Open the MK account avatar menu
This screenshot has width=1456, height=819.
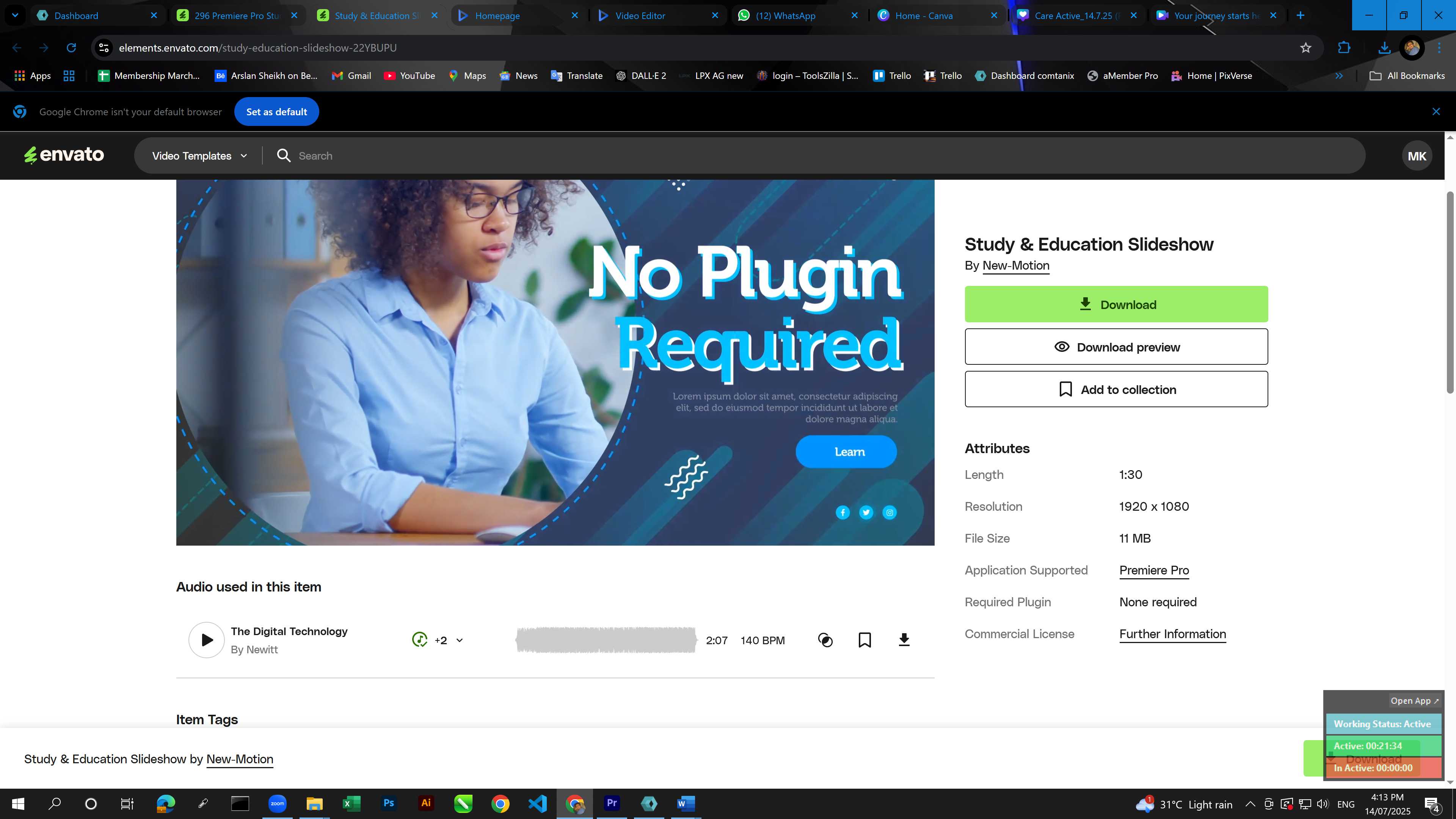pos(1417,156)
